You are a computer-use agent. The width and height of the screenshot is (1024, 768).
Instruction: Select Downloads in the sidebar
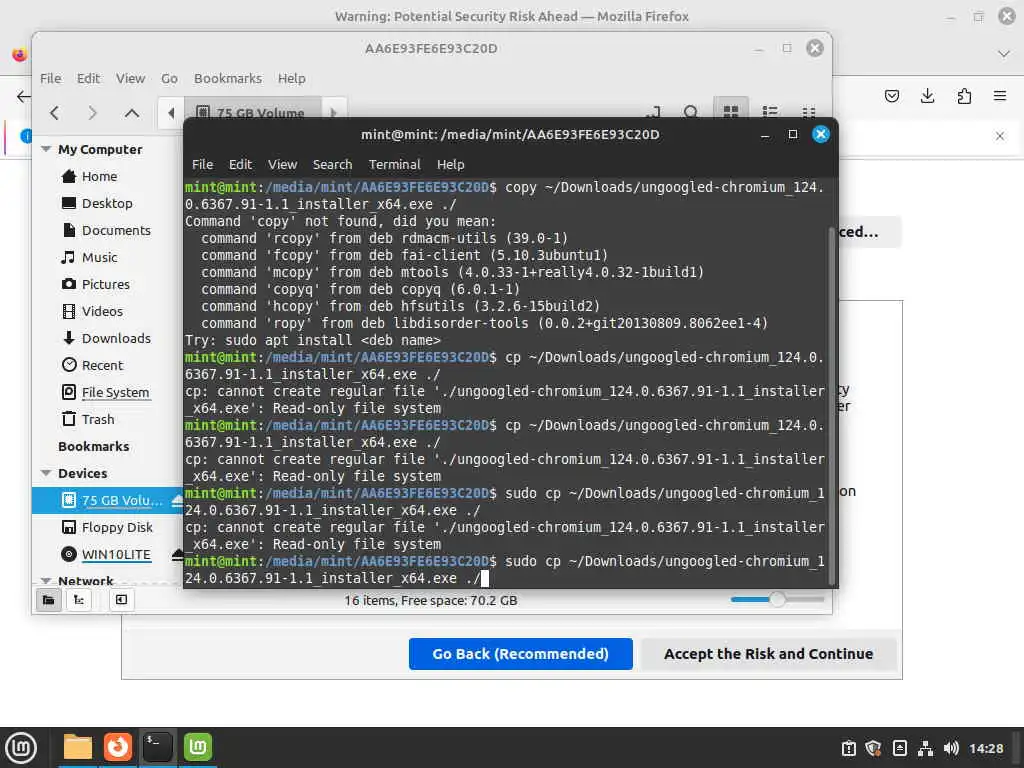pyautogui.click(x=116, y=338)
